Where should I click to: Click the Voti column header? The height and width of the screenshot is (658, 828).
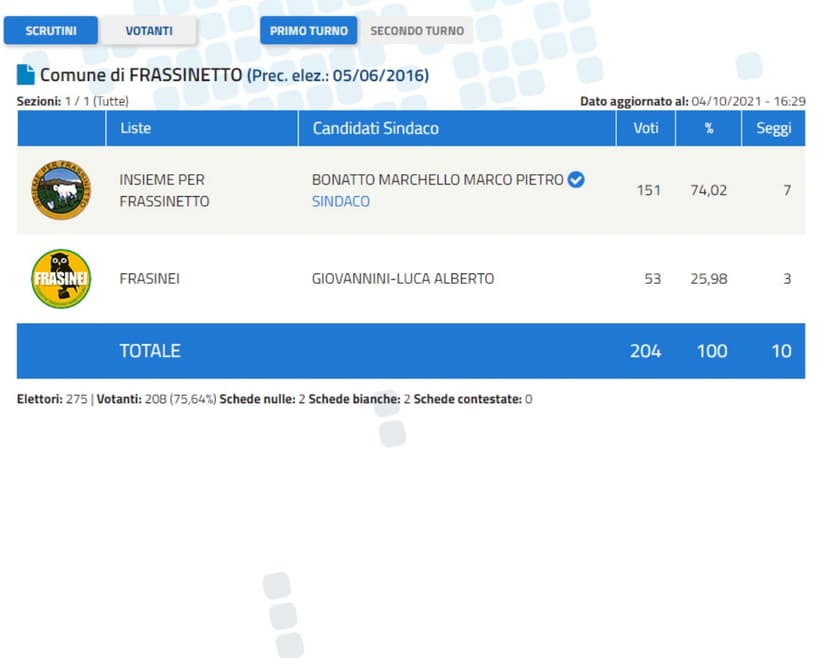645,128
